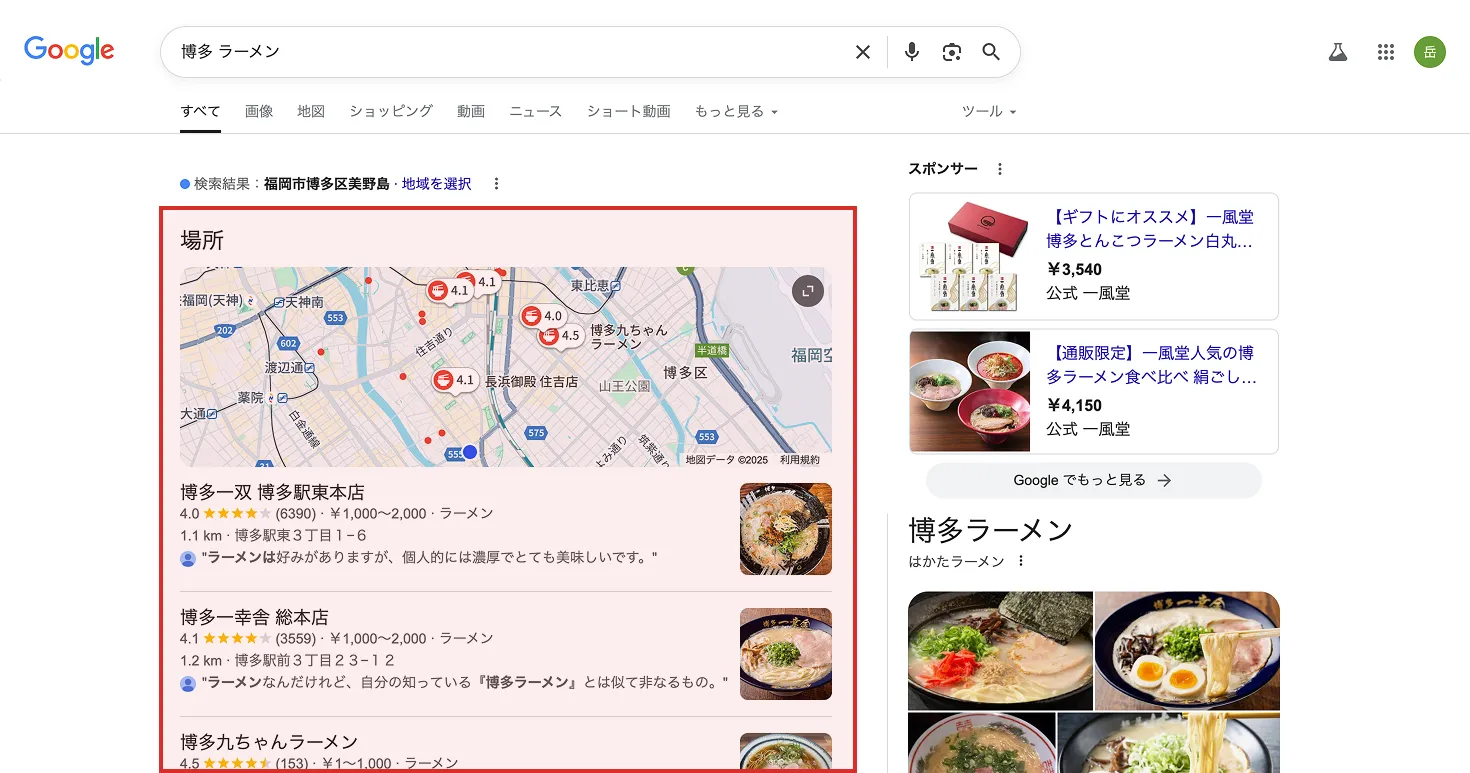Open the ニュース tab

pos(536,111)
